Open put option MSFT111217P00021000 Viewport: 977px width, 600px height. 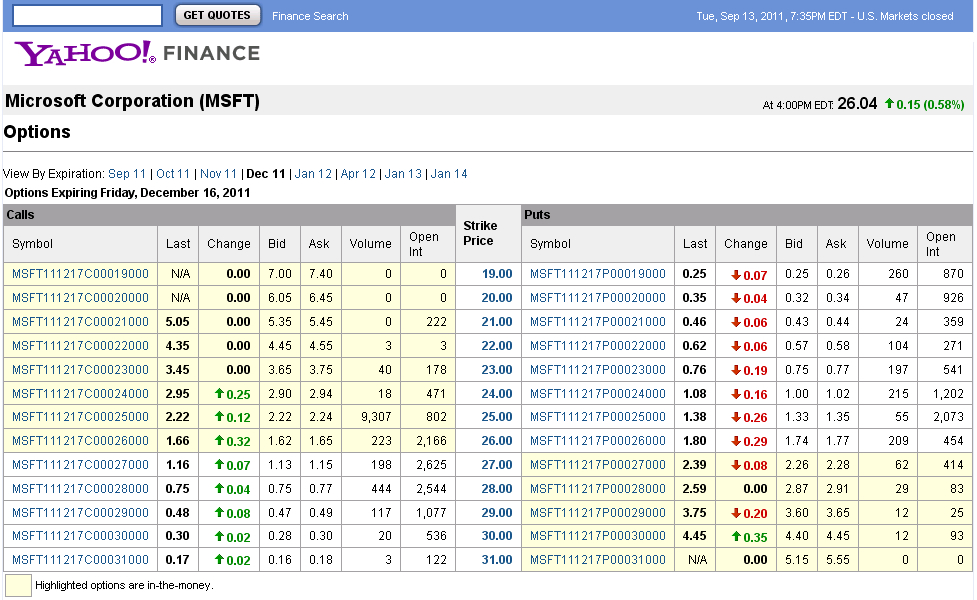[x=598, y=322]
